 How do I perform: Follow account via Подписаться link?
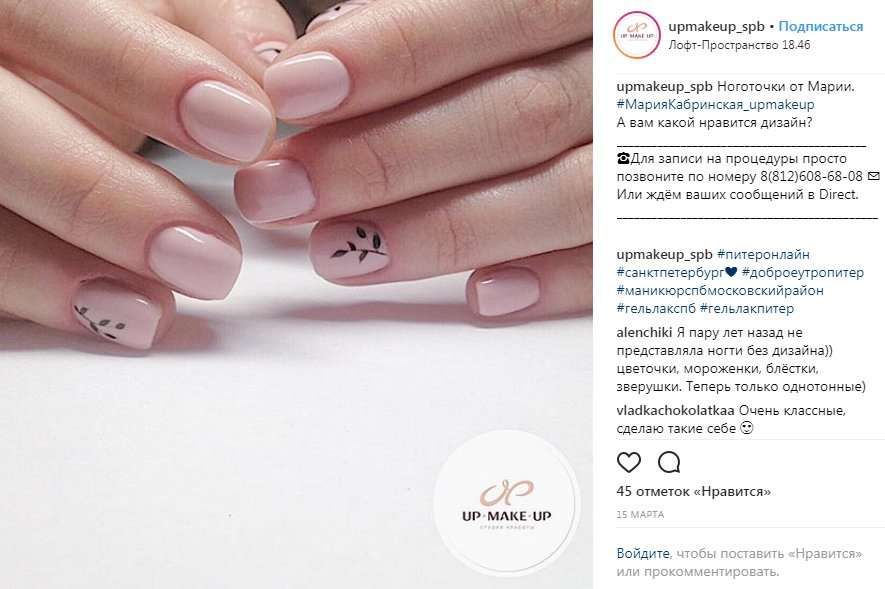(x=821, y=27)
